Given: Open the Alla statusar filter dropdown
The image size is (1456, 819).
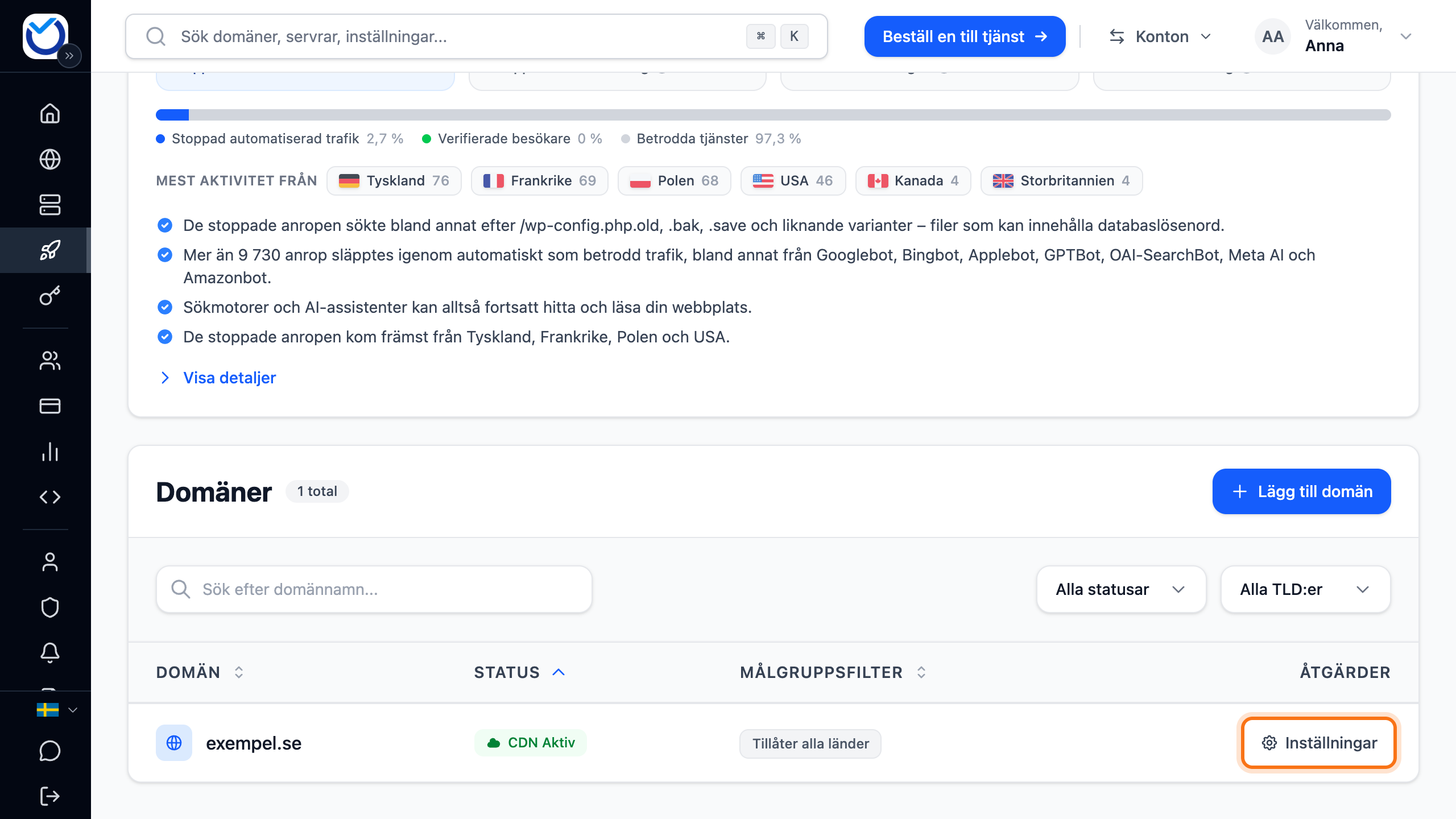Looking at the screenshot, I should (1121, 589).
